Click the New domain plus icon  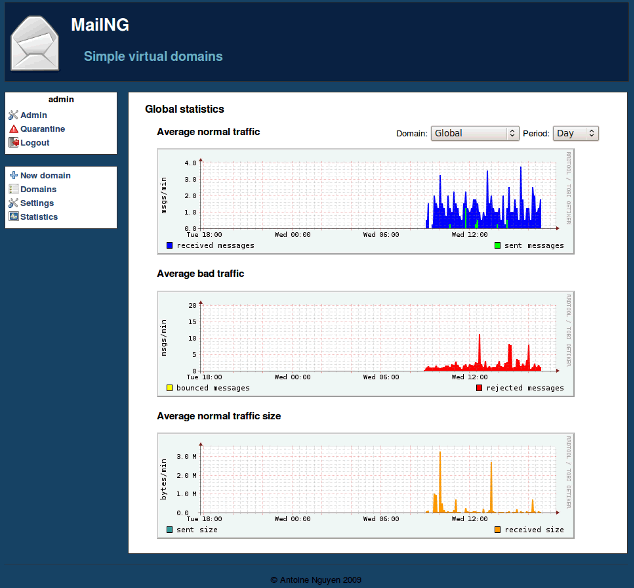point(13,176)
